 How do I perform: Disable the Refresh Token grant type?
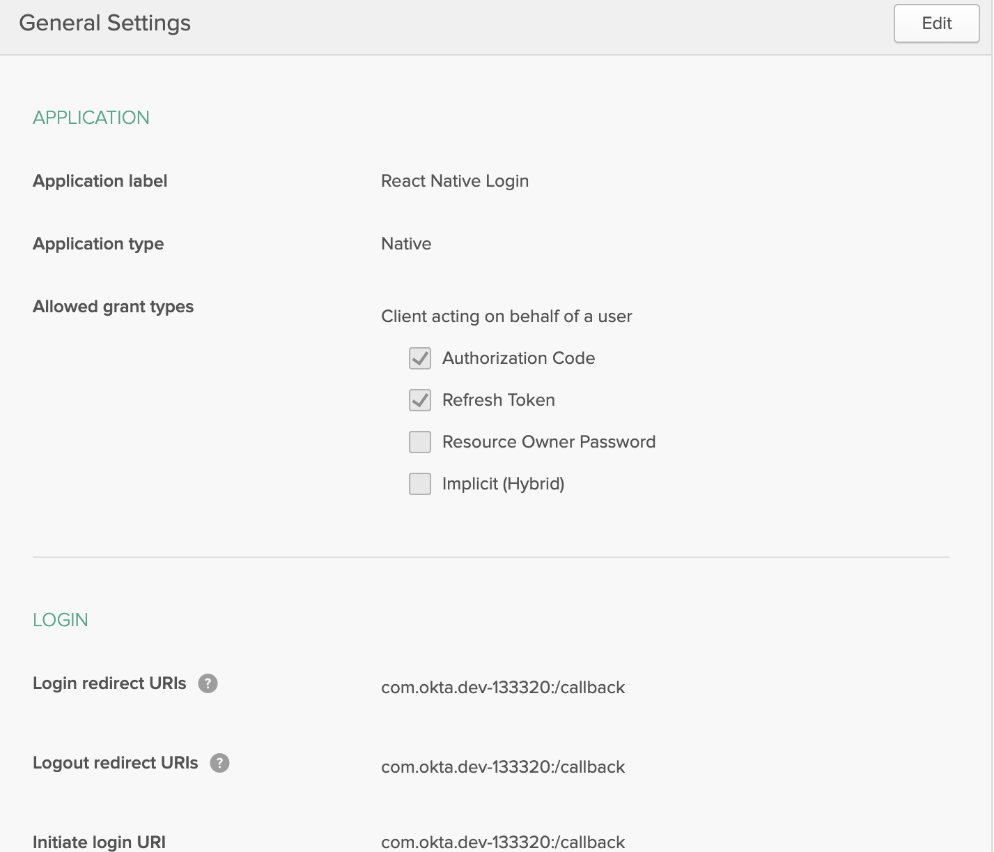(419, 399)
